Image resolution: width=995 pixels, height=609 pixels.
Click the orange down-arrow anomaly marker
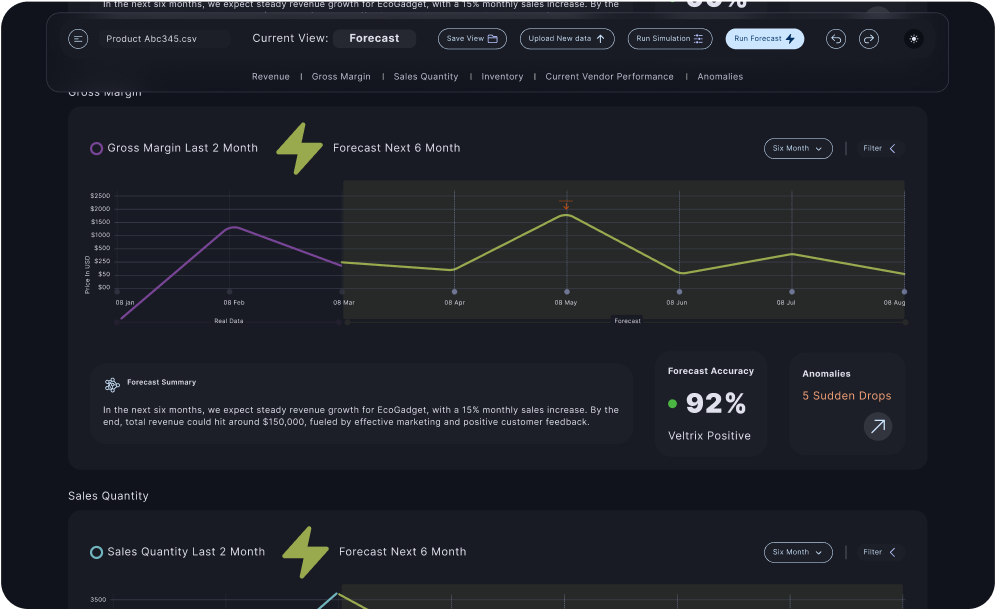pos(566,205)
